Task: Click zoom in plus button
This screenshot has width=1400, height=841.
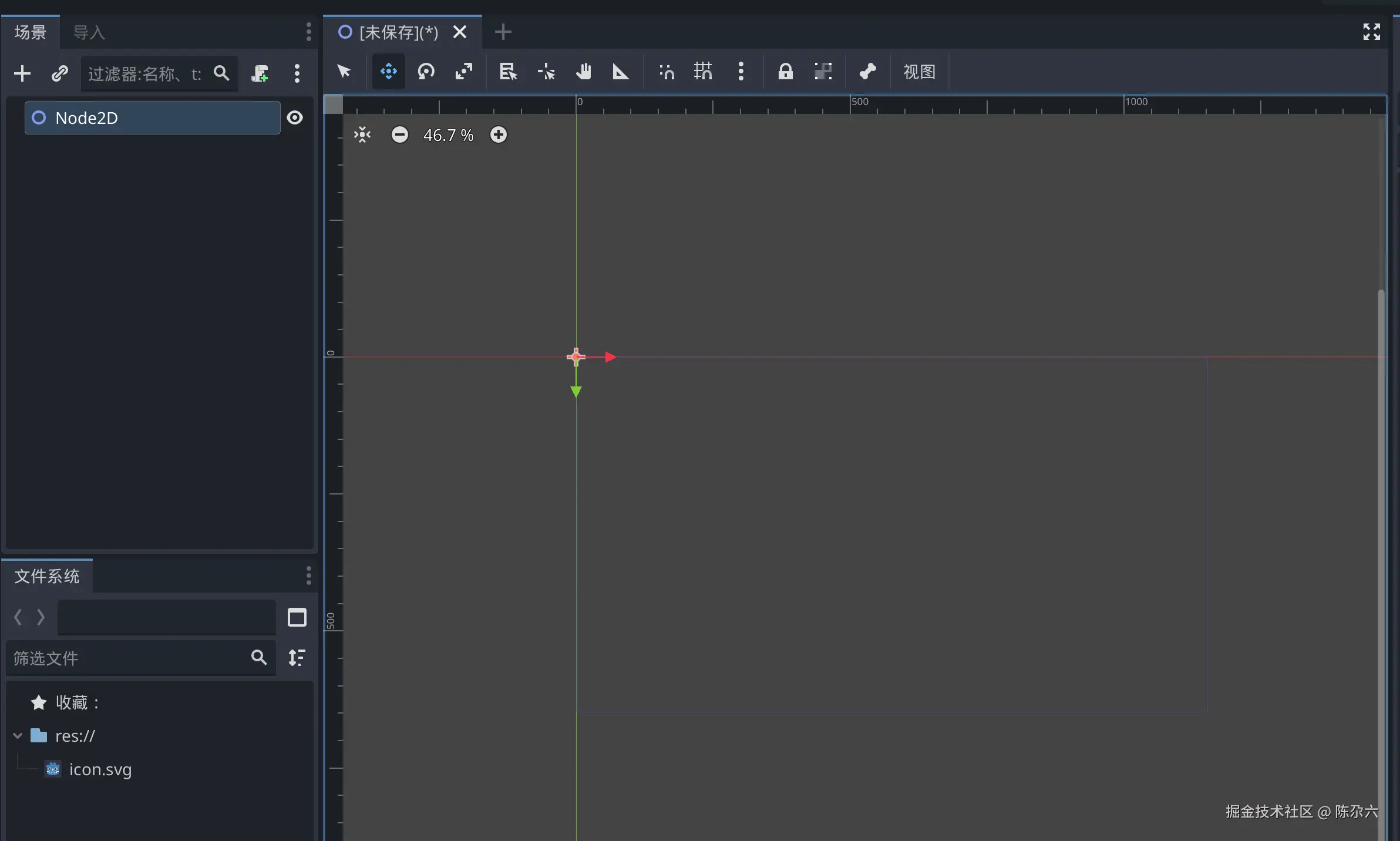Action: click(499, 135)
